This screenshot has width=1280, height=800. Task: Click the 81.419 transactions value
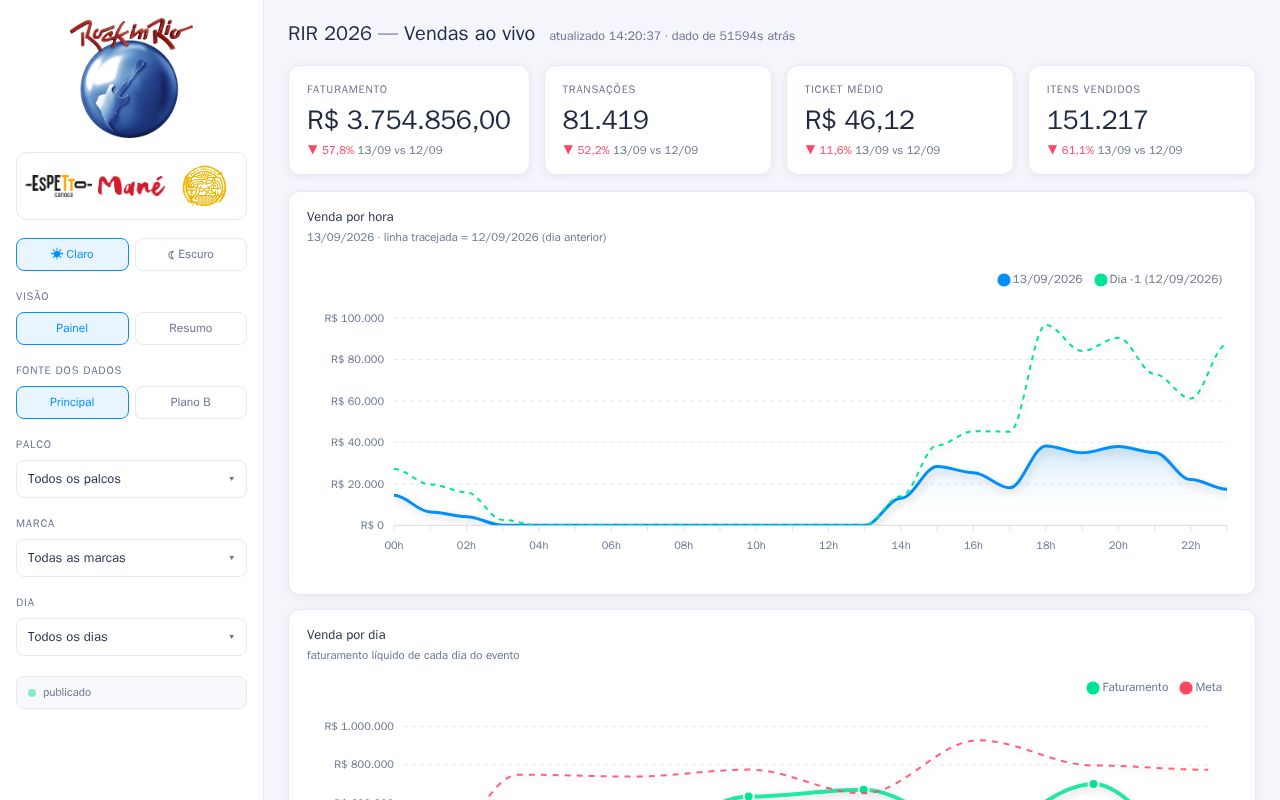(606, 120)
